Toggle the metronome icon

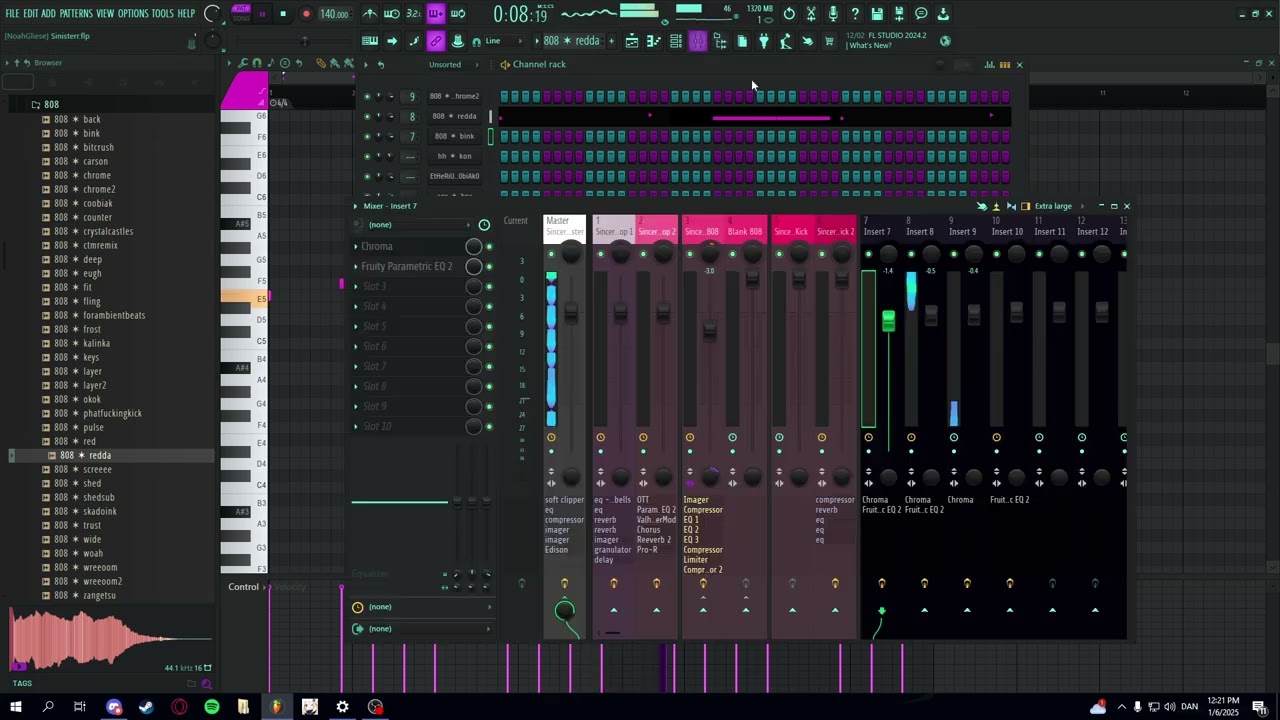pos(370,14)
